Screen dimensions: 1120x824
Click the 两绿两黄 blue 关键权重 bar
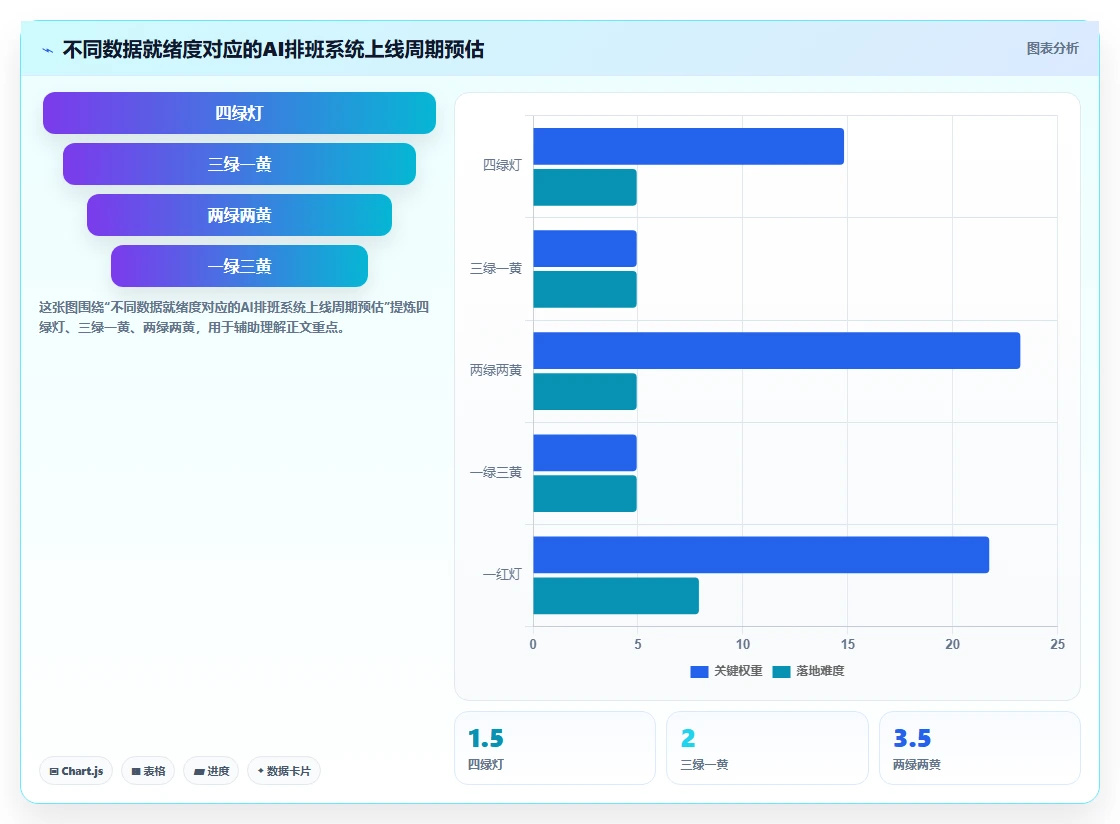pos(776,351)
